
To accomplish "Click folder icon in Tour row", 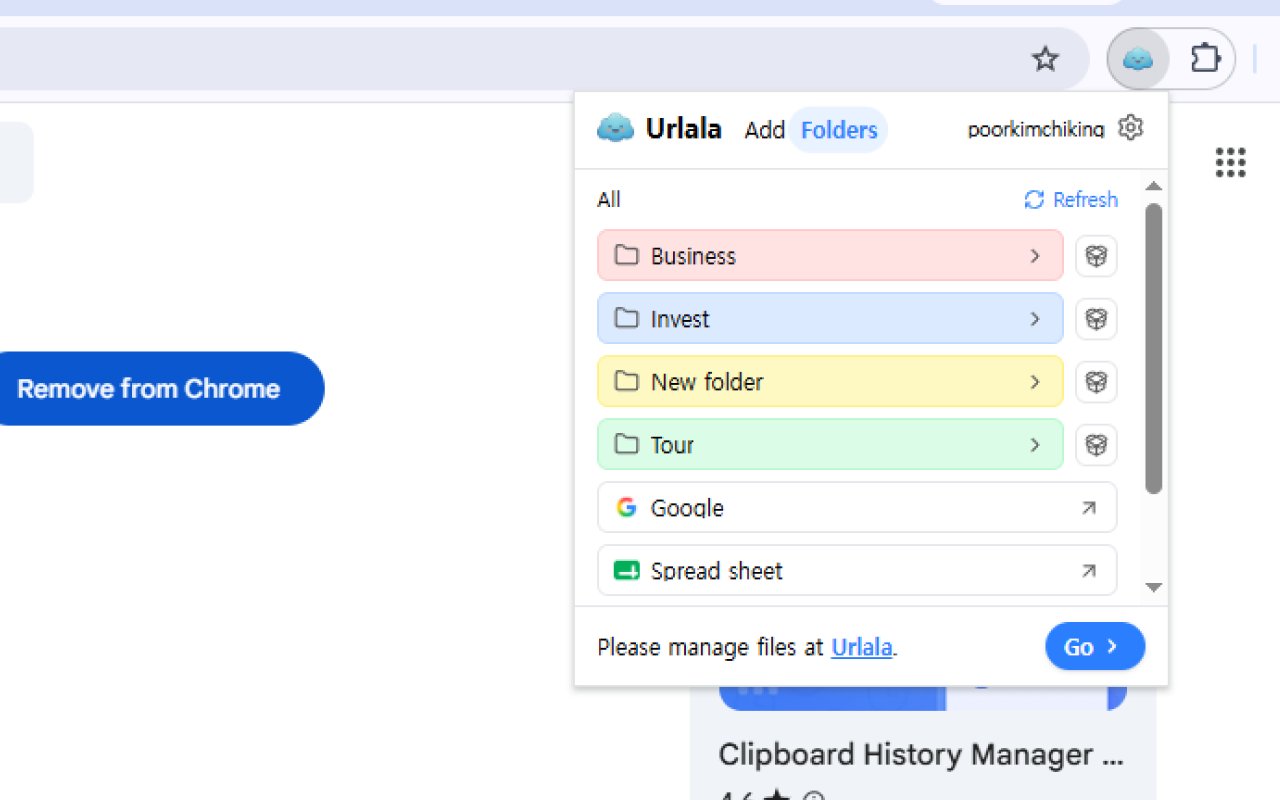I will click(x=626, y=444).
